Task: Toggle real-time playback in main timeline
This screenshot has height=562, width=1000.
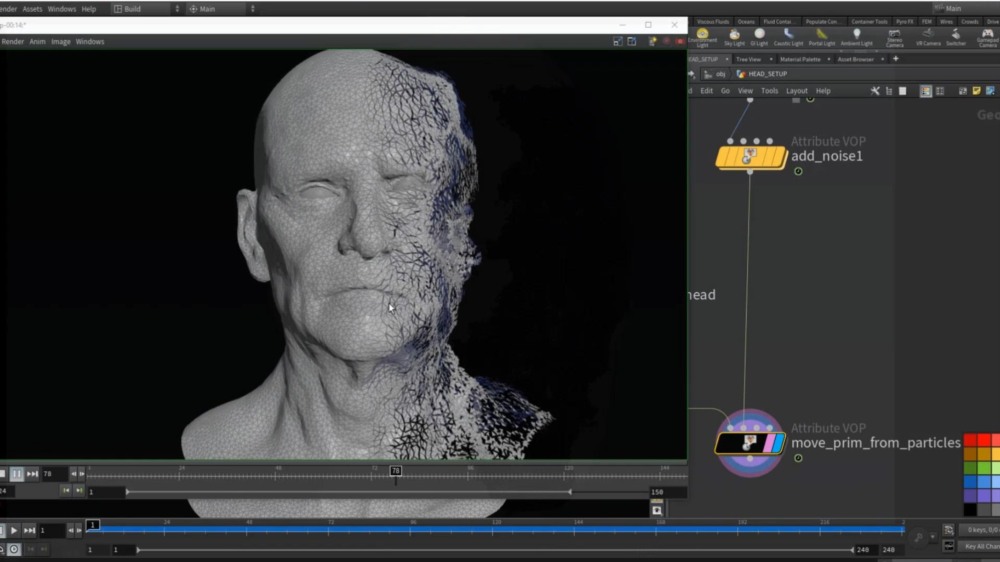Action: pos(13,549)
